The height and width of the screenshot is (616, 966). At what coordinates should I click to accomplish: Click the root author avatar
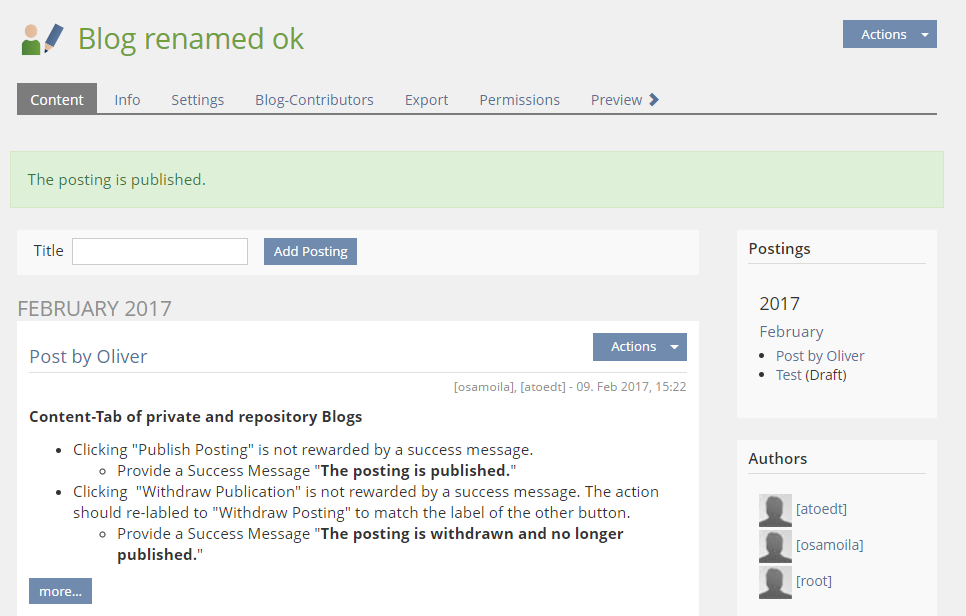(x=775, y=581)
